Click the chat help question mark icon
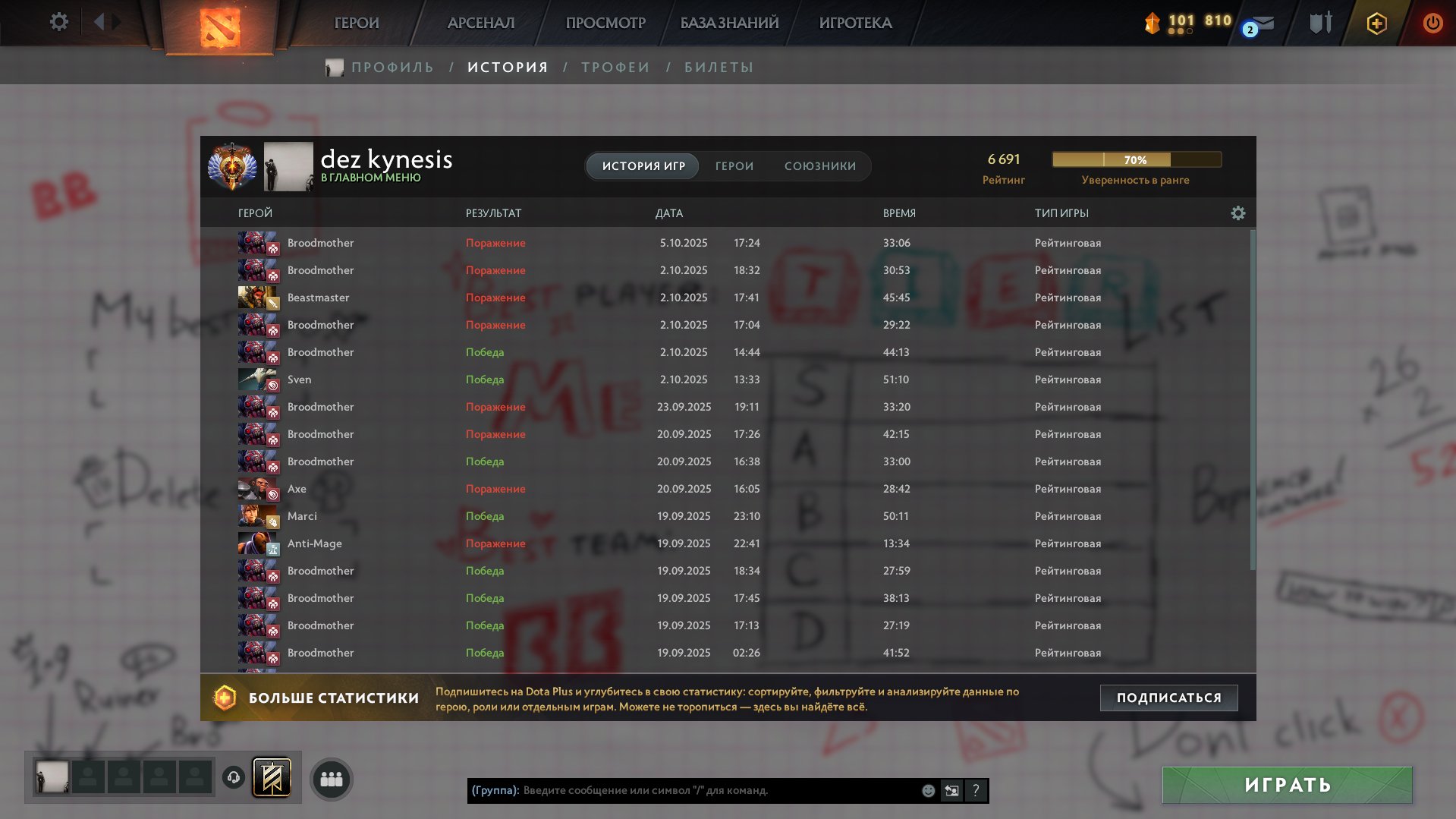The width and height of the screenshot is (1456, 819). [x=976, y=790]
